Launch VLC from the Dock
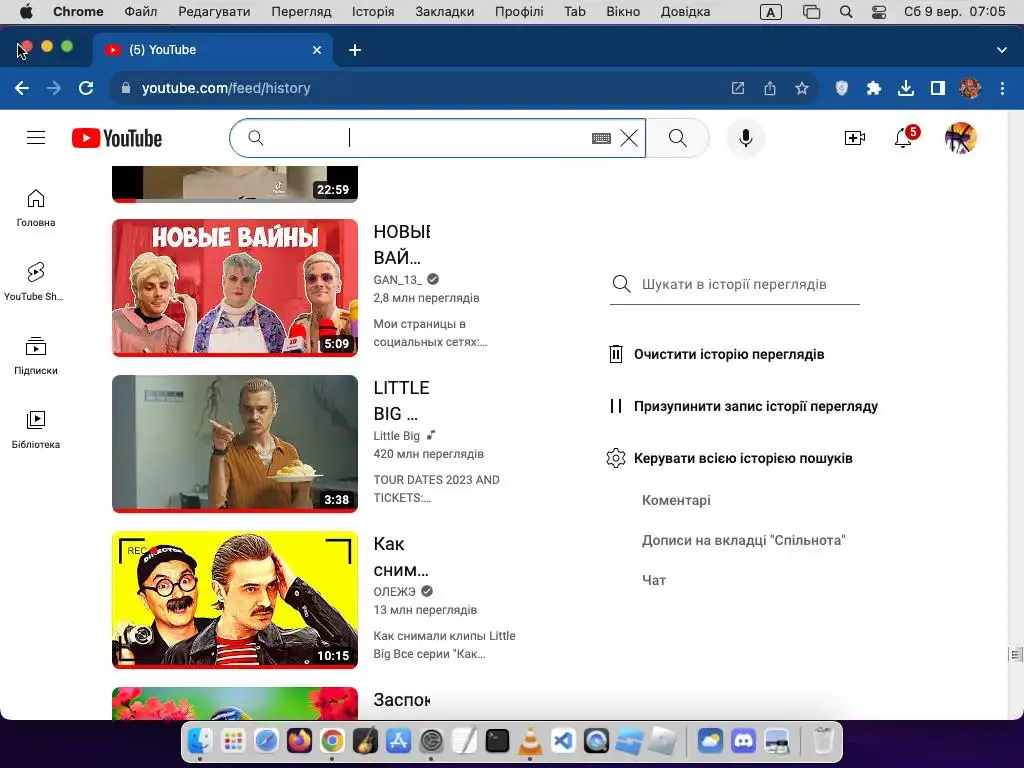 [530, 741]
